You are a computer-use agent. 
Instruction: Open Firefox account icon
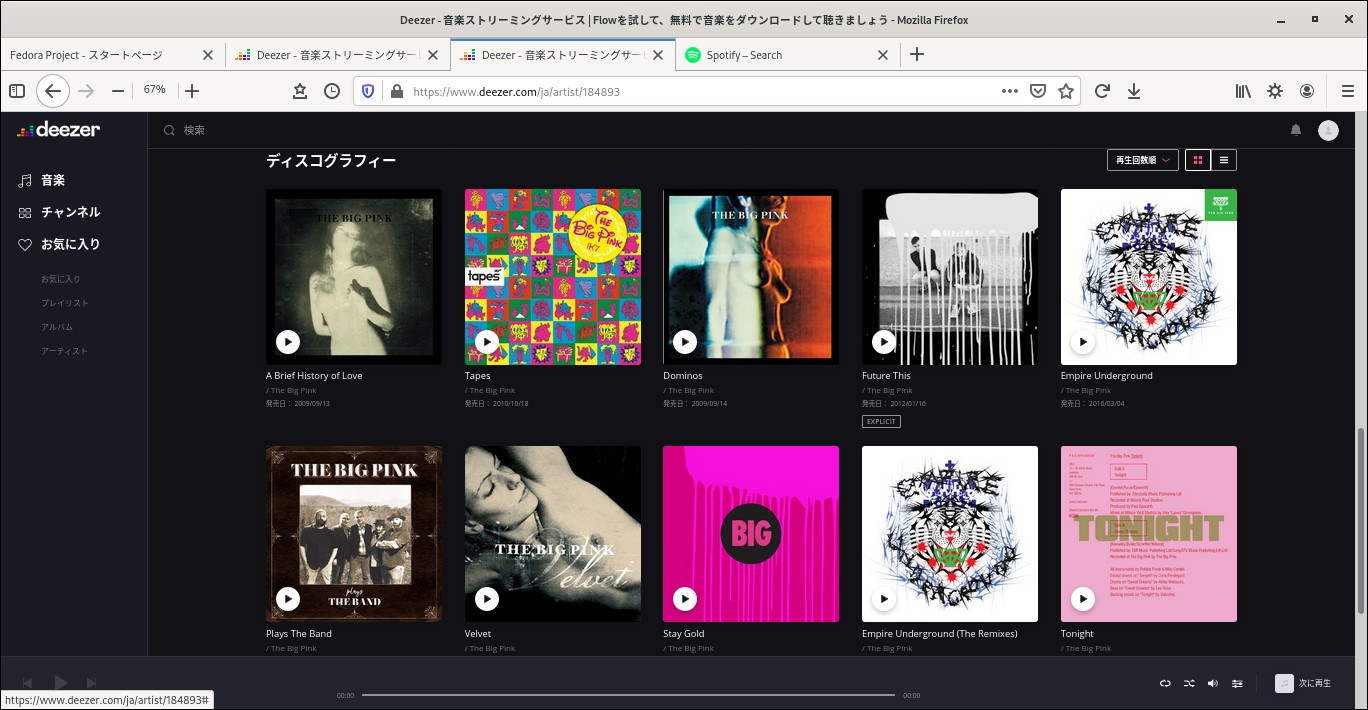[x=1307, y=91]
